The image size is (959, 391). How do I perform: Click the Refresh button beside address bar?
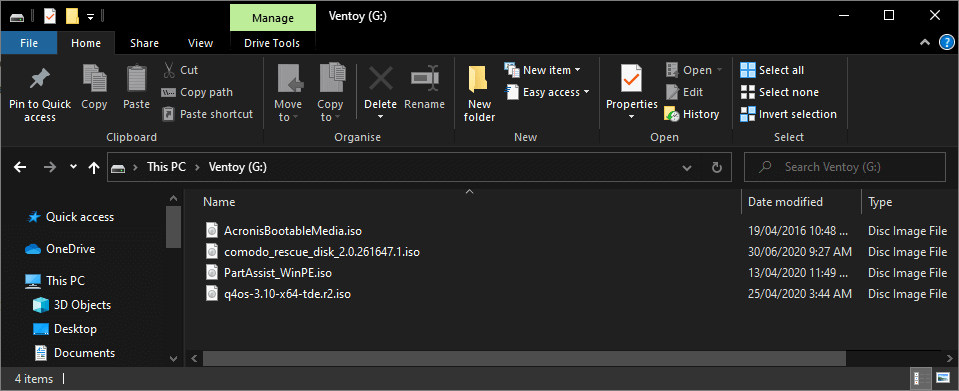click(x=717, y=167)
